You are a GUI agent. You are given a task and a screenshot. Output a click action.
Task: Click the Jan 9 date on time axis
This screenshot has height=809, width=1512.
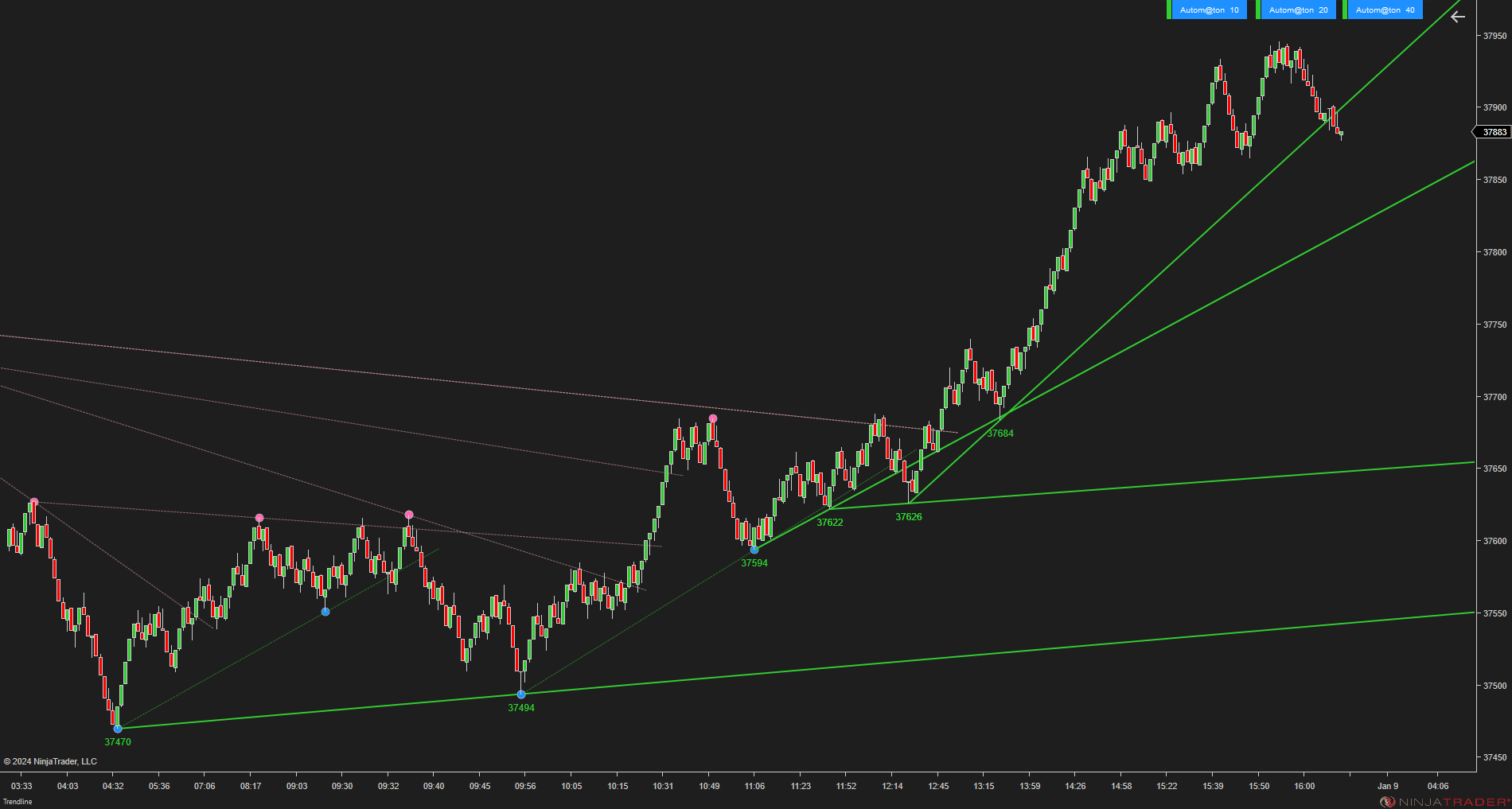tap(1388, 786)
